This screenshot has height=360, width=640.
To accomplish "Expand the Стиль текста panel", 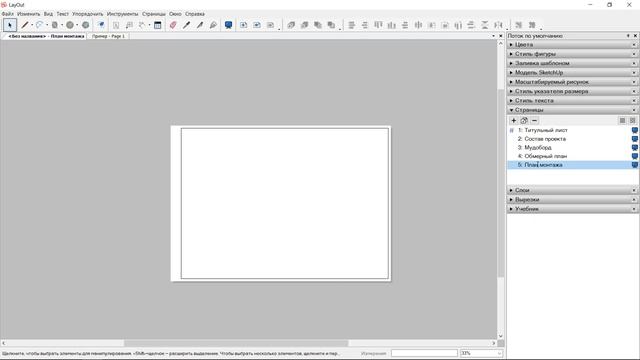I will (x=573, y=100).
